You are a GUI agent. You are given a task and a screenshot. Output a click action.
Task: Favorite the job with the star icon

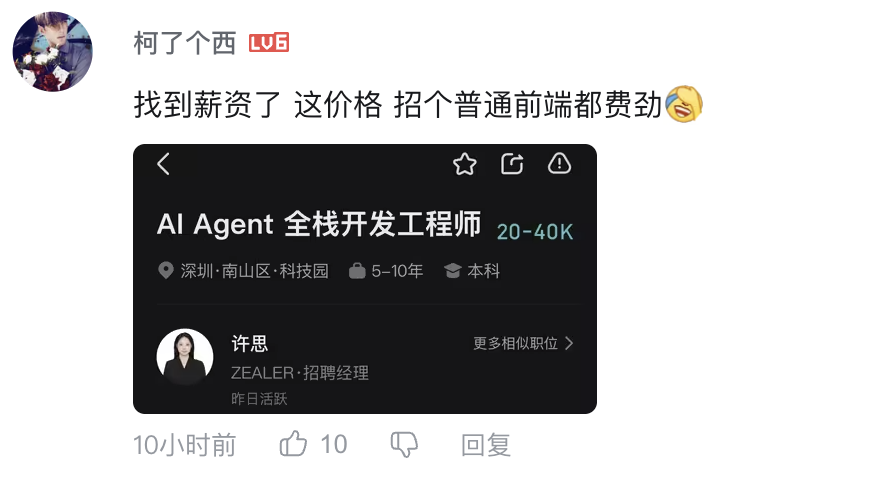pyautogui.click(x=465, y=164)
